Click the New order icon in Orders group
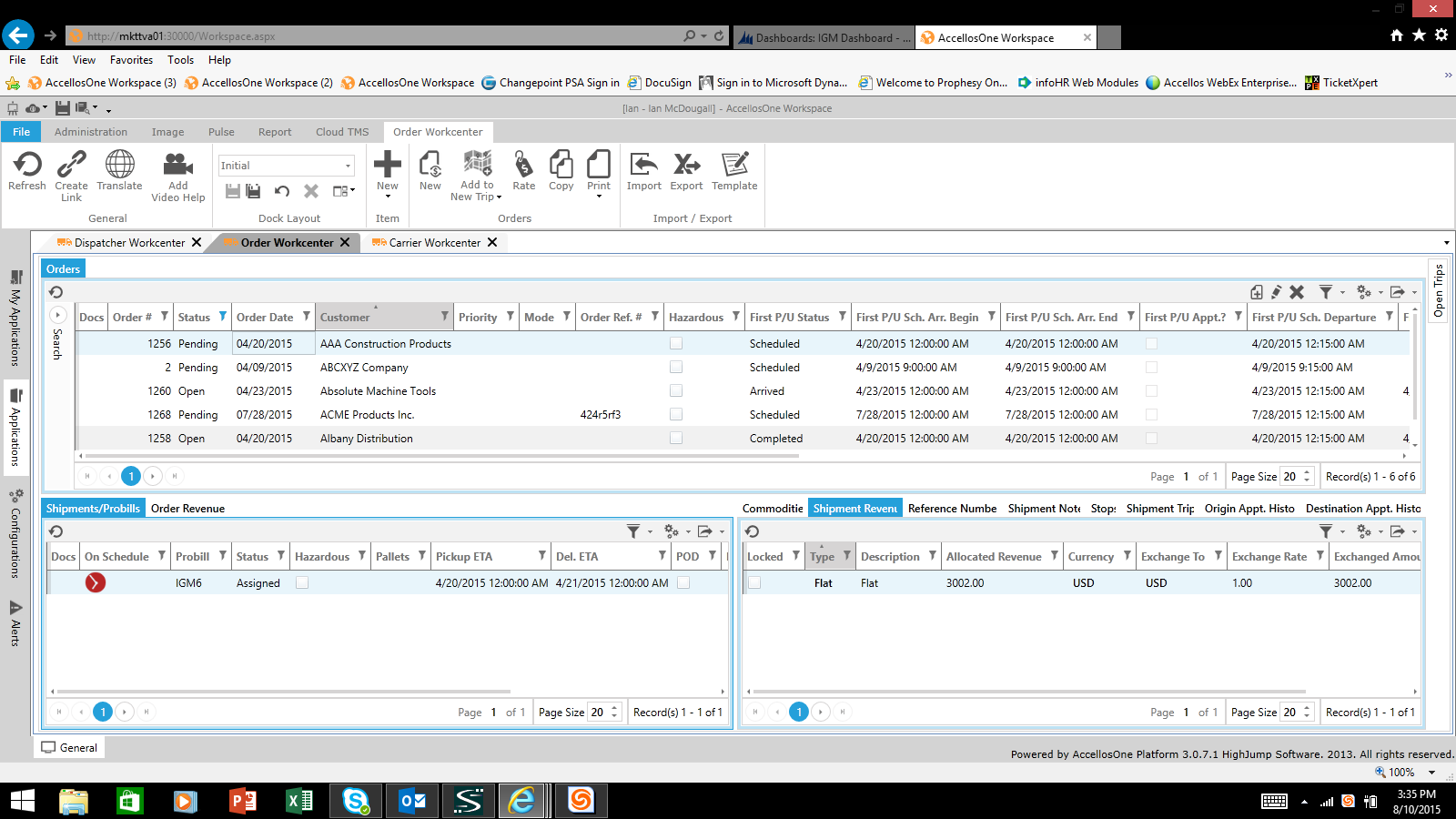 pos(430,165)
